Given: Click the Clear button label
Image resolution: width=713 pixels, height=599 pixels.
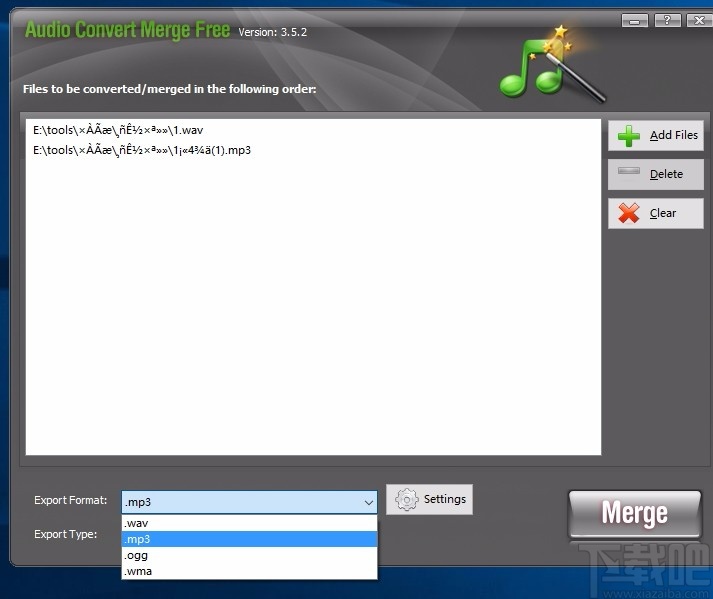Looking at the screenshot, I should pyautogui.click(x=663, y=213).
